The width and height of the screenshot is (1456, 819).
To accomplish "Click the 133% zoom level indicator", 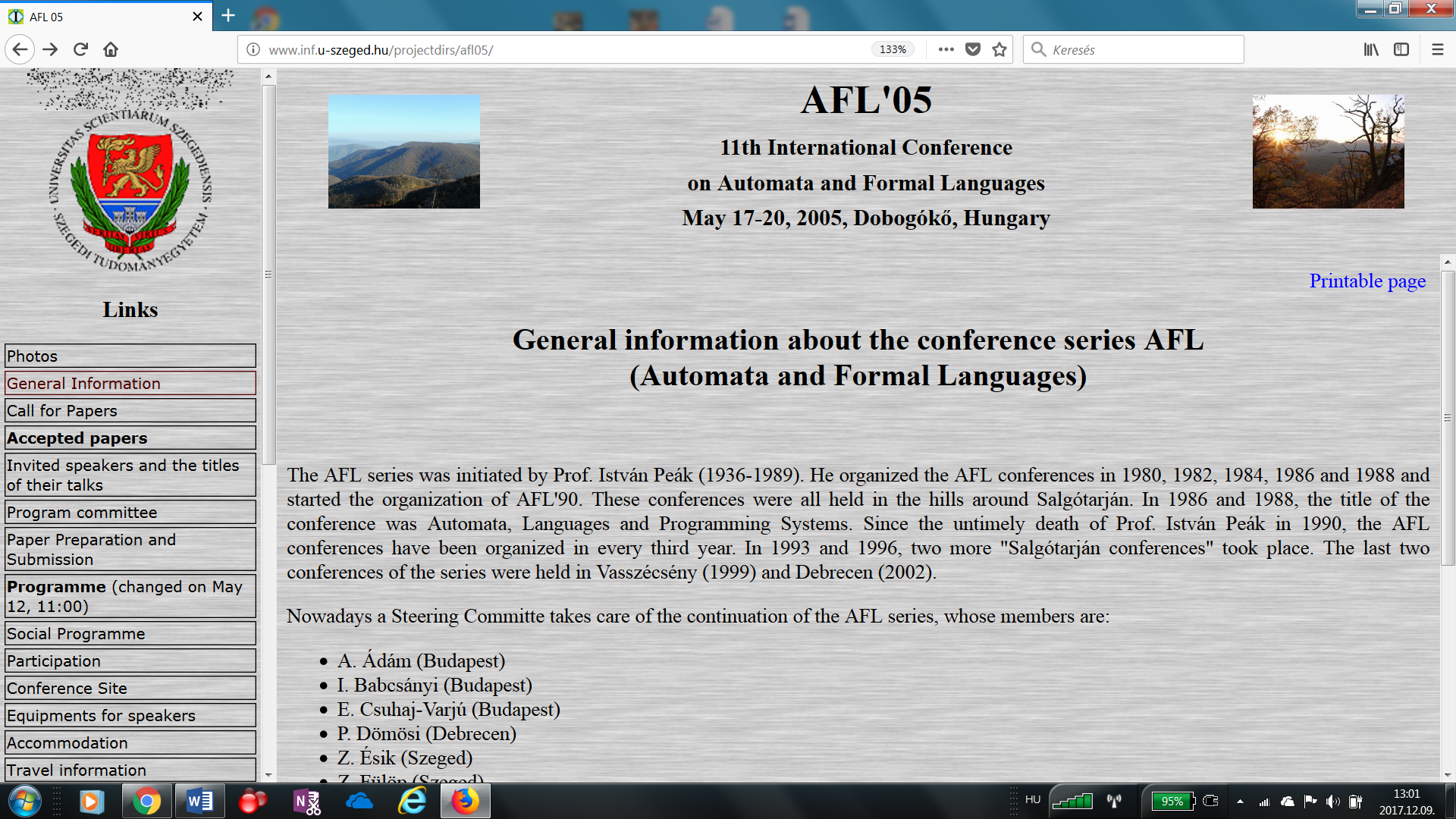I will 893,49.
